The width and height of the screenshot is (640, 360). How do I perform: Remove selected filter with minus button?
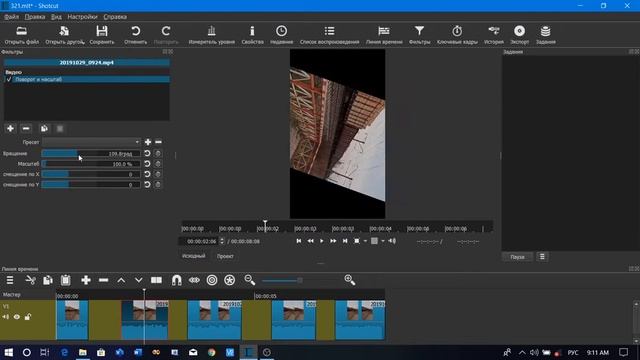click(x=26, y=129)
